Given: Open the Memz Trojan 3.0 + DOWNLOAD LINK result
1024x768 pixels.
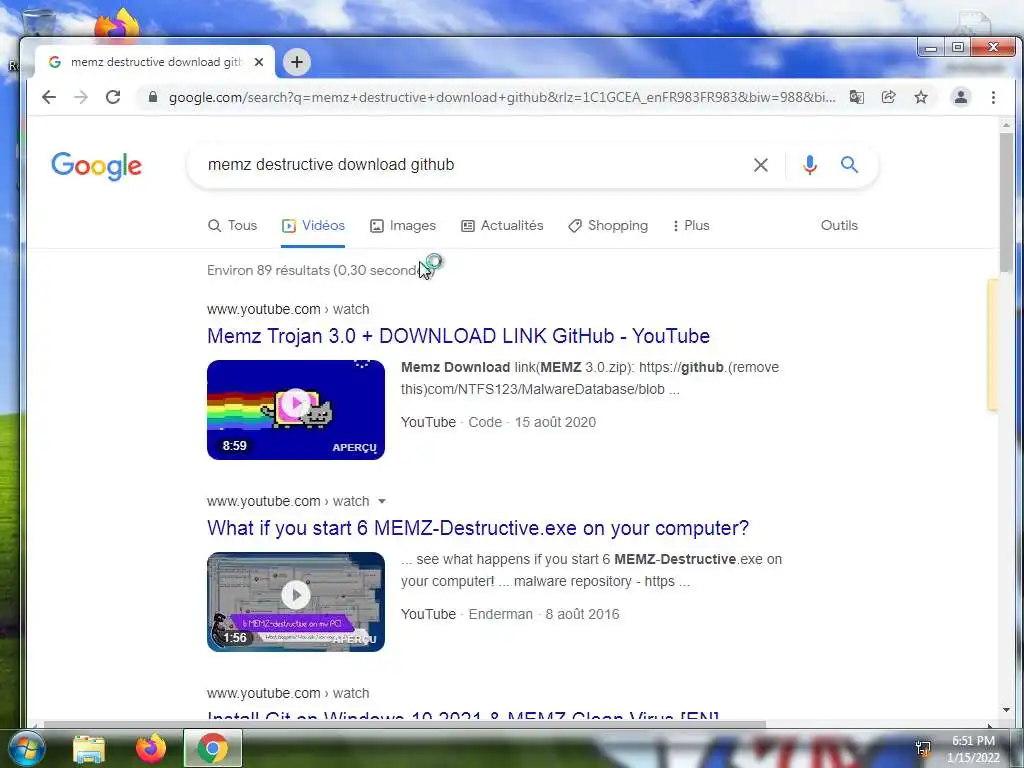Looking at the screenshot, I should [458, 336].
